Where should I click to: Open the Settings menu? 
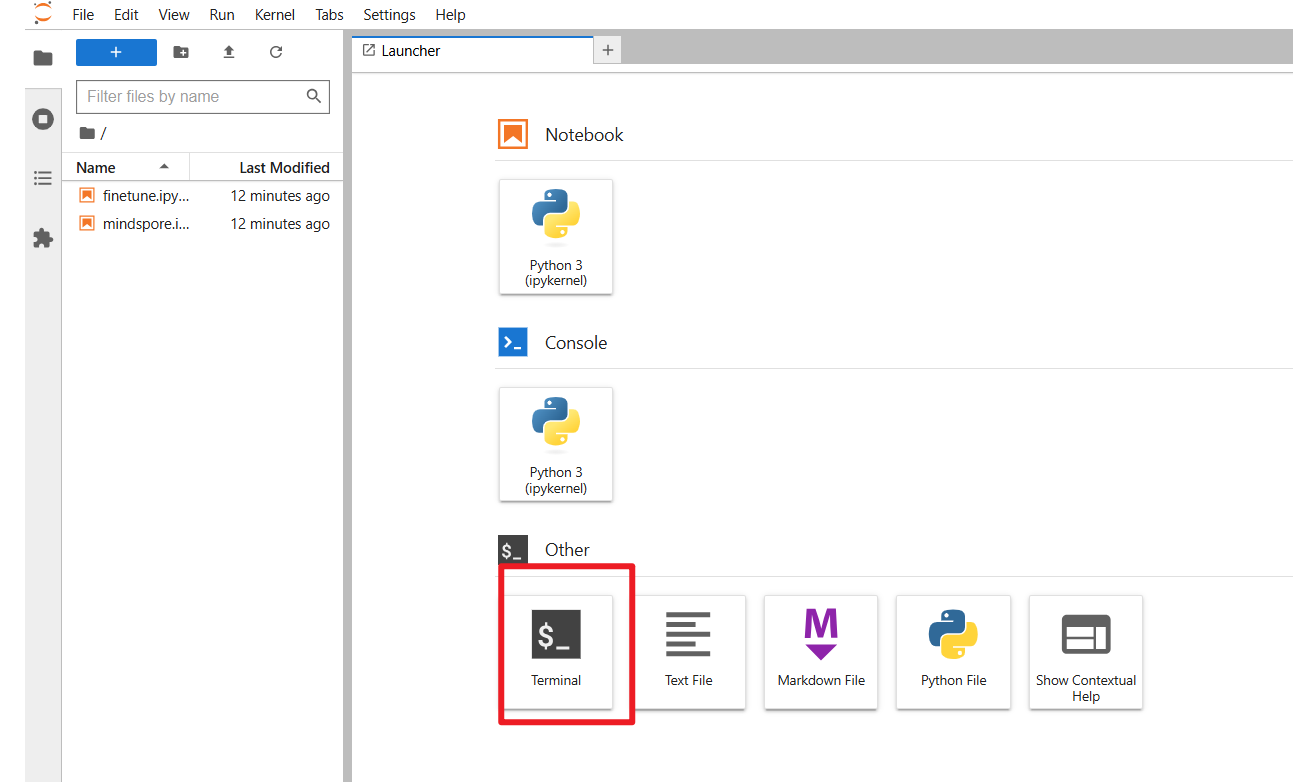[x=389, y=15]
